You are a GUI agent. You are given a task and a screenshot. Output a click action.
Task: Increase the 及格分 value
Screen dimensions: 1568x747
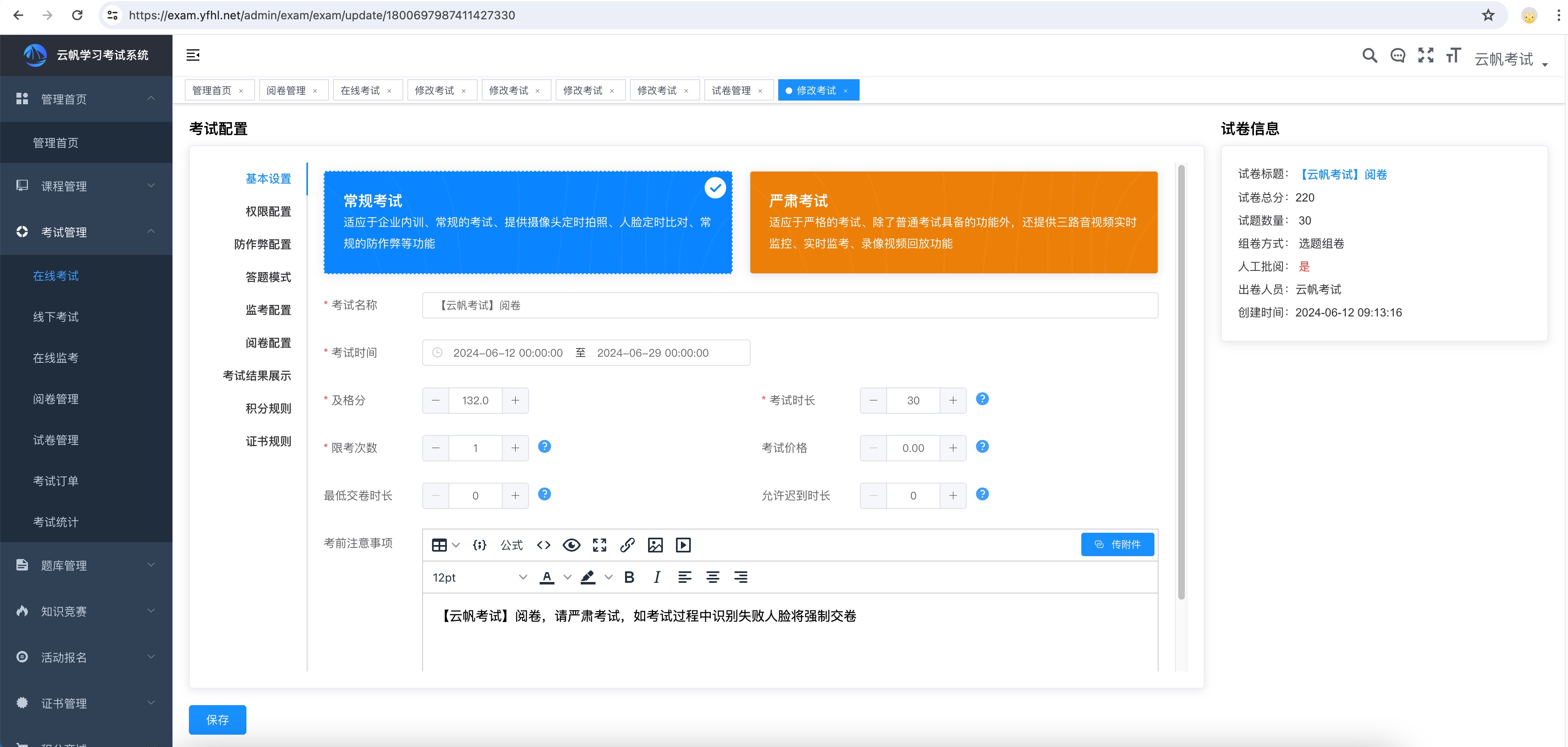(515, 400)
